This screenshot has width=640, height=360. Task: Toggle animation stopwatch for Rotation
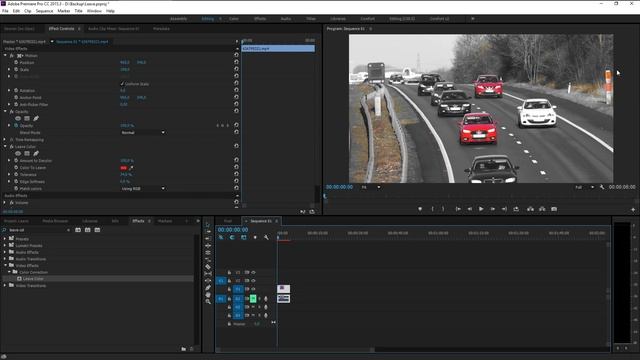click(16, 90)
